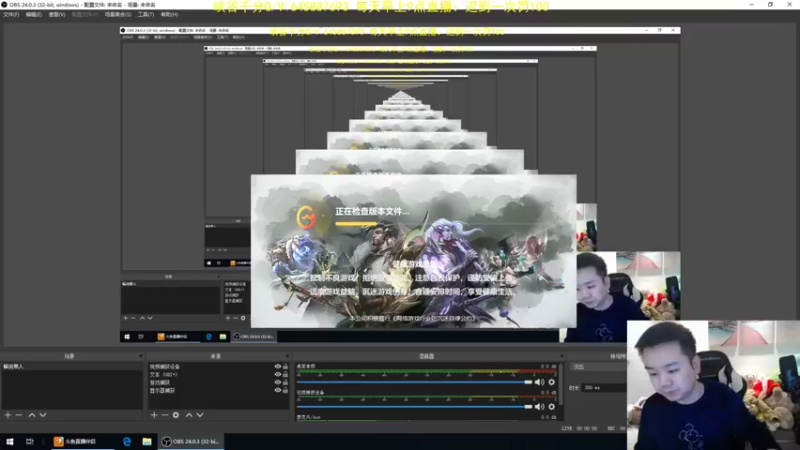Move the selected scene up

coord(32,415)
